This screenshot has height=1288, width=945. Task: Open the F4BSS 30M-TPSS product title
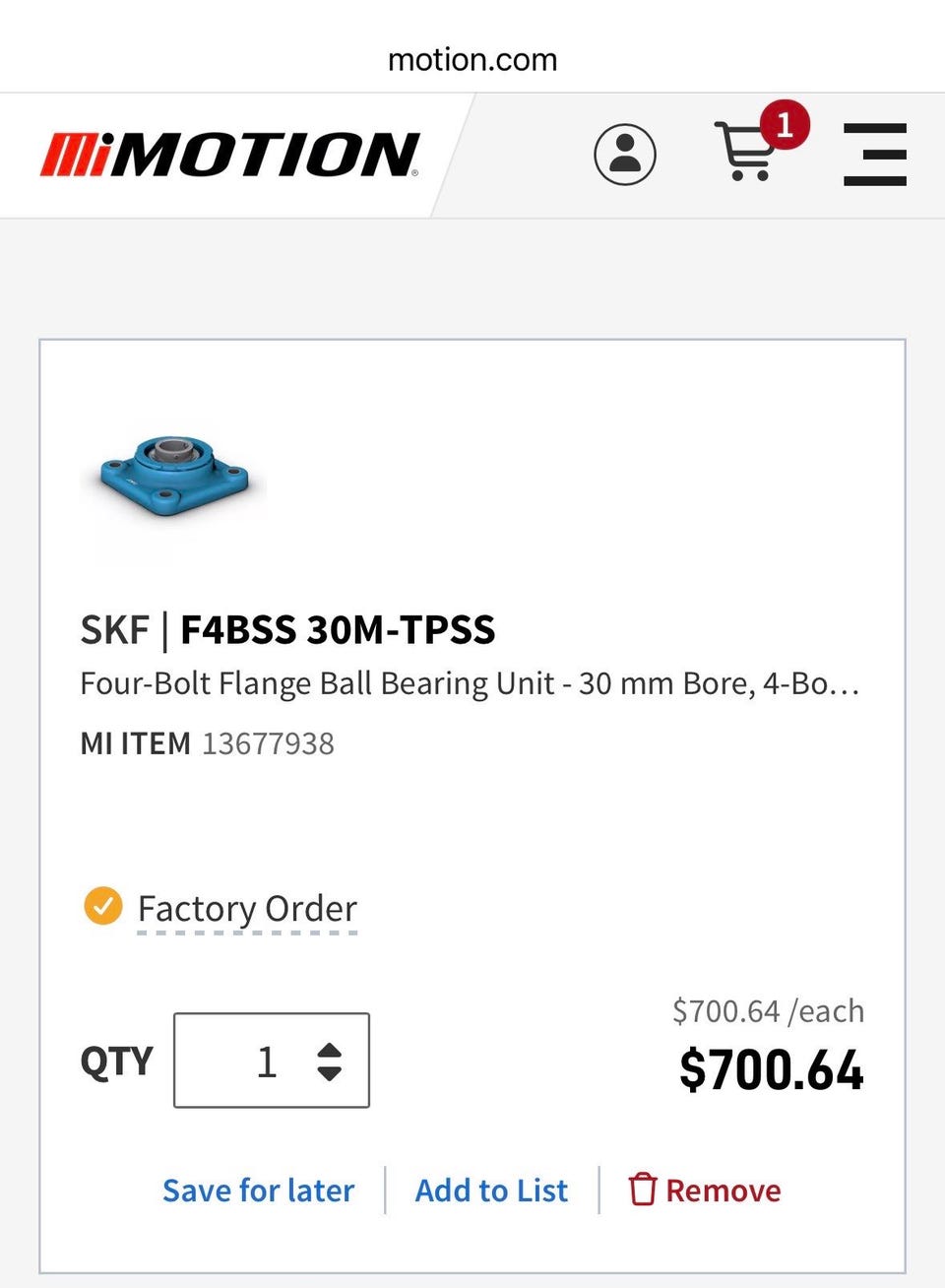coord(337,629)
